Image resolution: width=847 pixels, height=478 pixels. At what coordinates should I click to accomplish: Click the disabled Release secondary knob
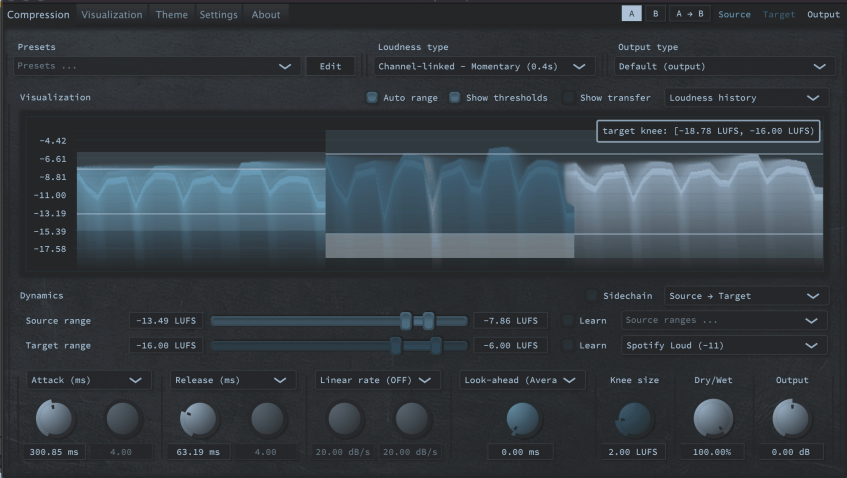point(267,419)
